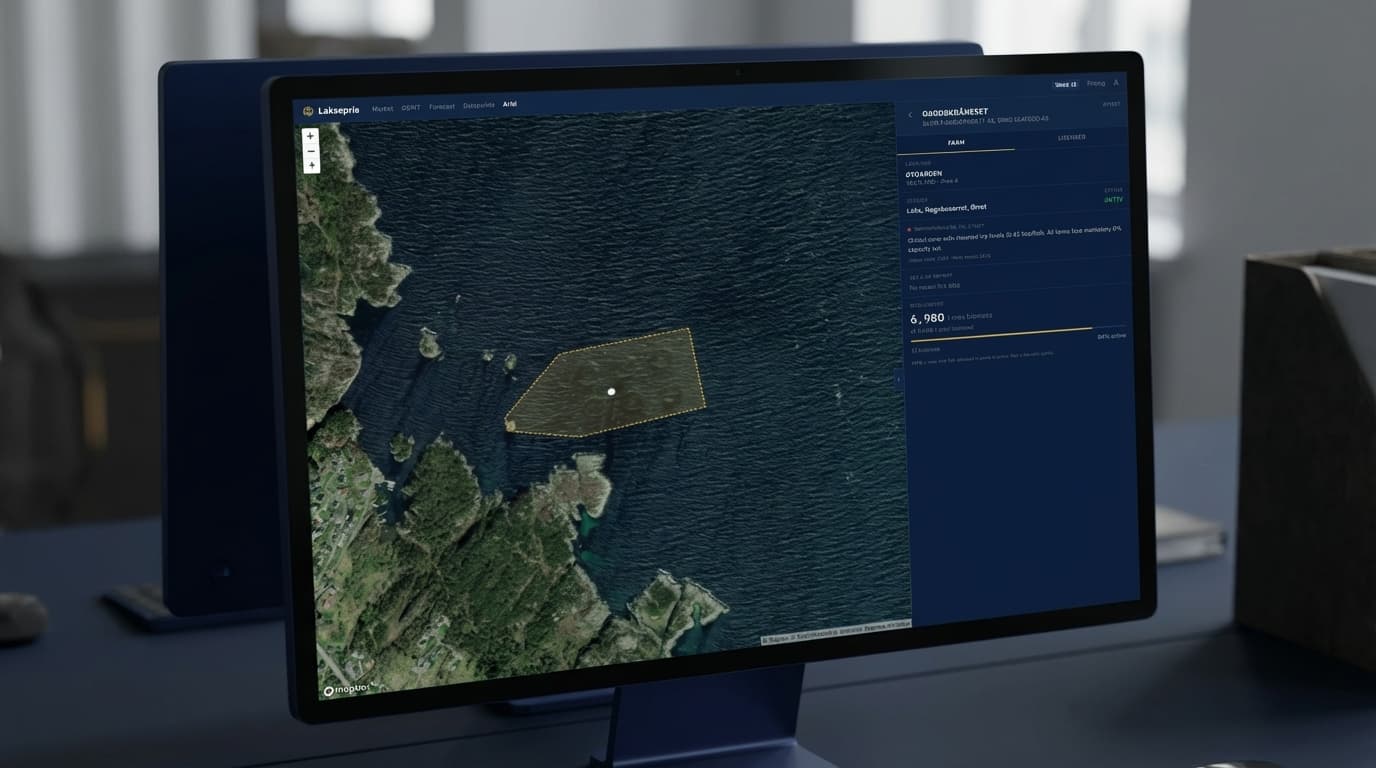Go back using the panel's left chevron
The width and height of the screenshot is (1376, 768).
click(911, 112)
